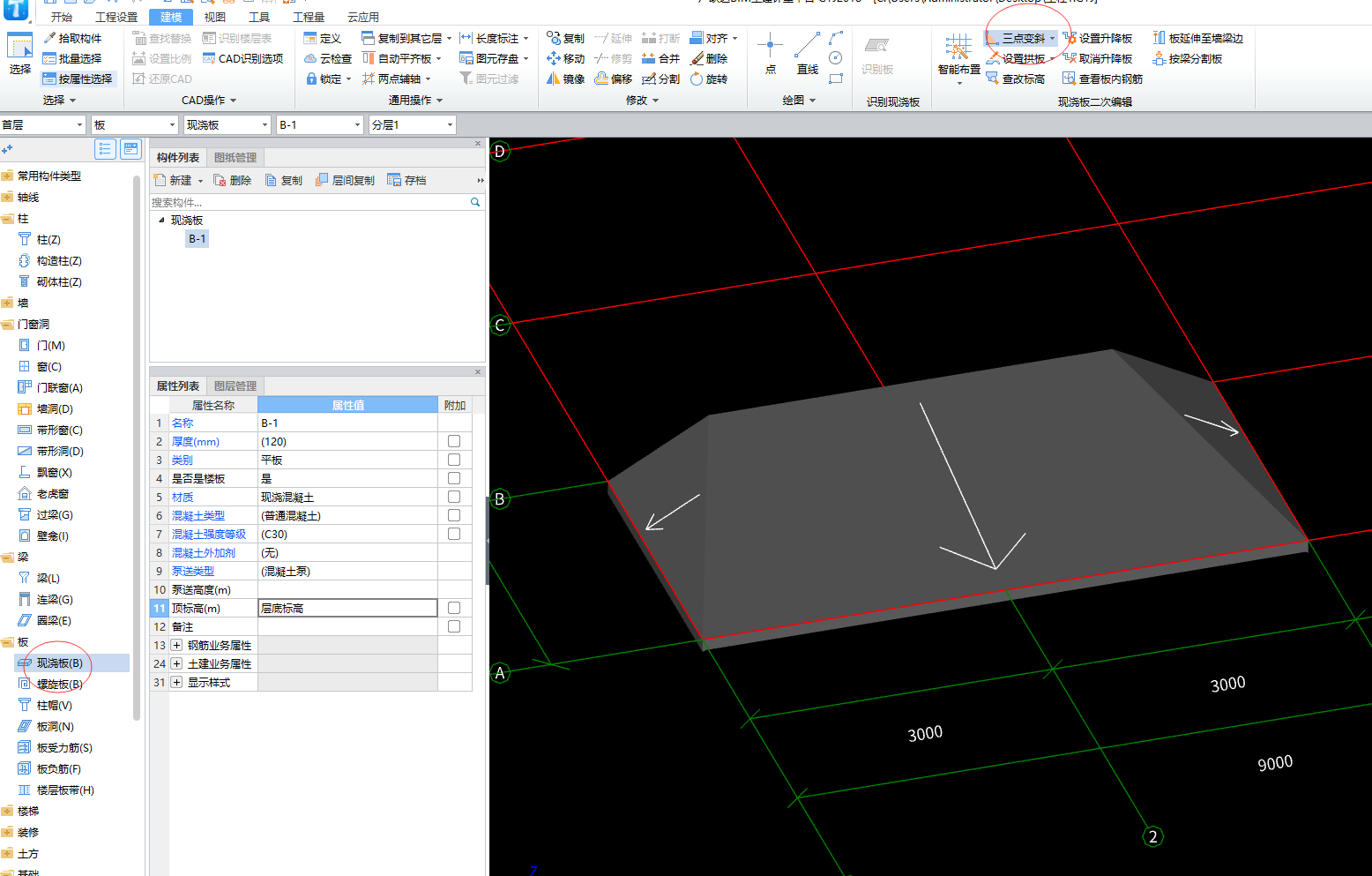Switch component panel to list view icon

106,149
